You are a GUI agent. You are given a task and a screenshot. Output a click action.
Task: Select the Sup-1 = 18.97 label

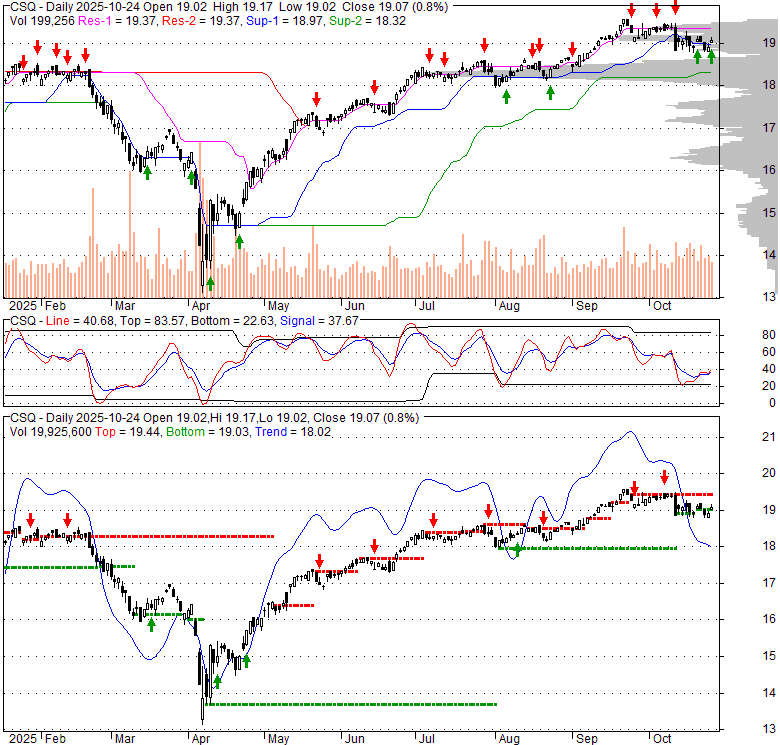click(284, 21)
